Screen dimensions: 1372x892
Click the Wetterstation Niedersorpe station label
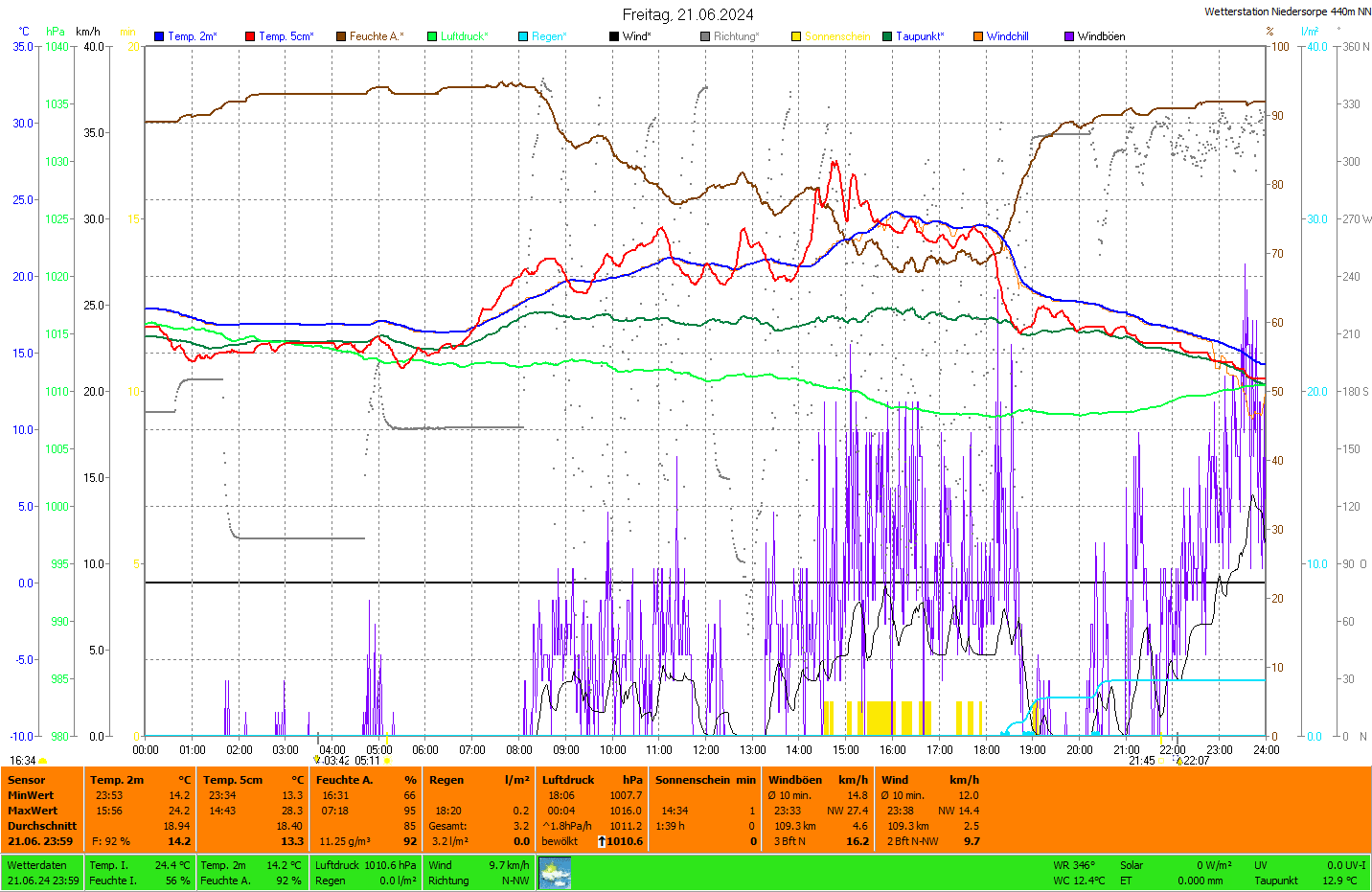click(x=1287, y=11)
